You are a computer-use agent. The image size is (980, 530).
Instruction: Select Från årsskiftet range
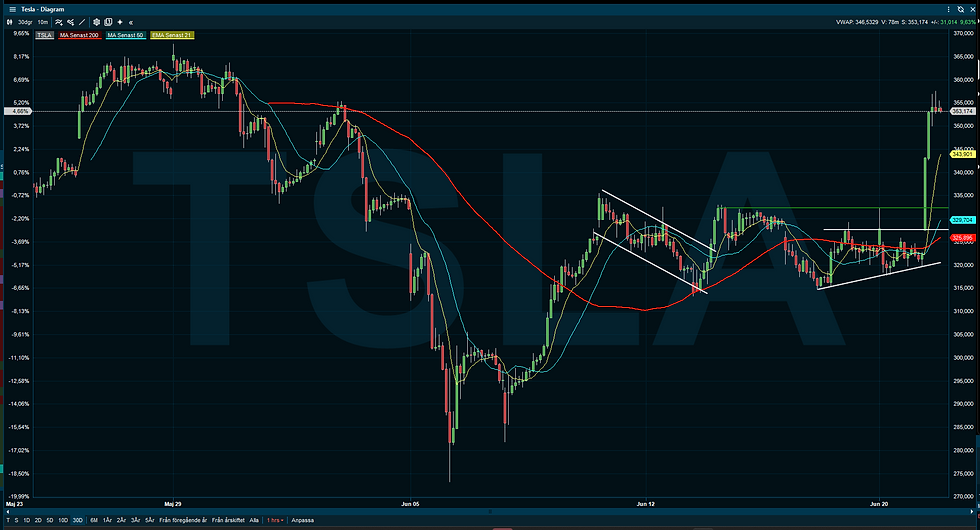click(x=228, y=520)
